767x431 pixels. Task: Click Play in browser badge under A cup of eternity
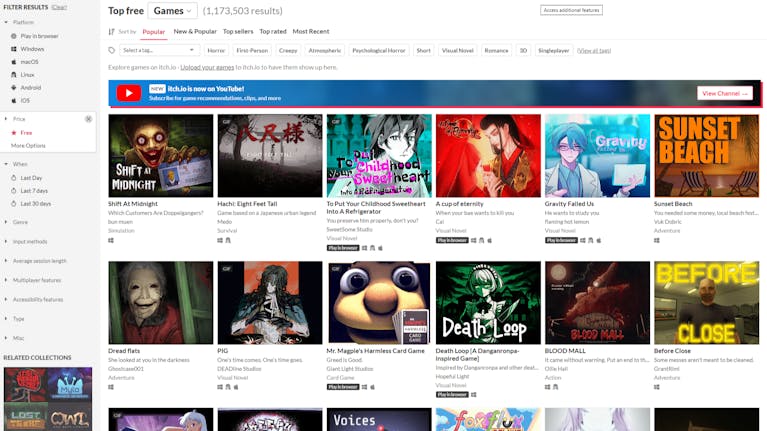(452, 240)
